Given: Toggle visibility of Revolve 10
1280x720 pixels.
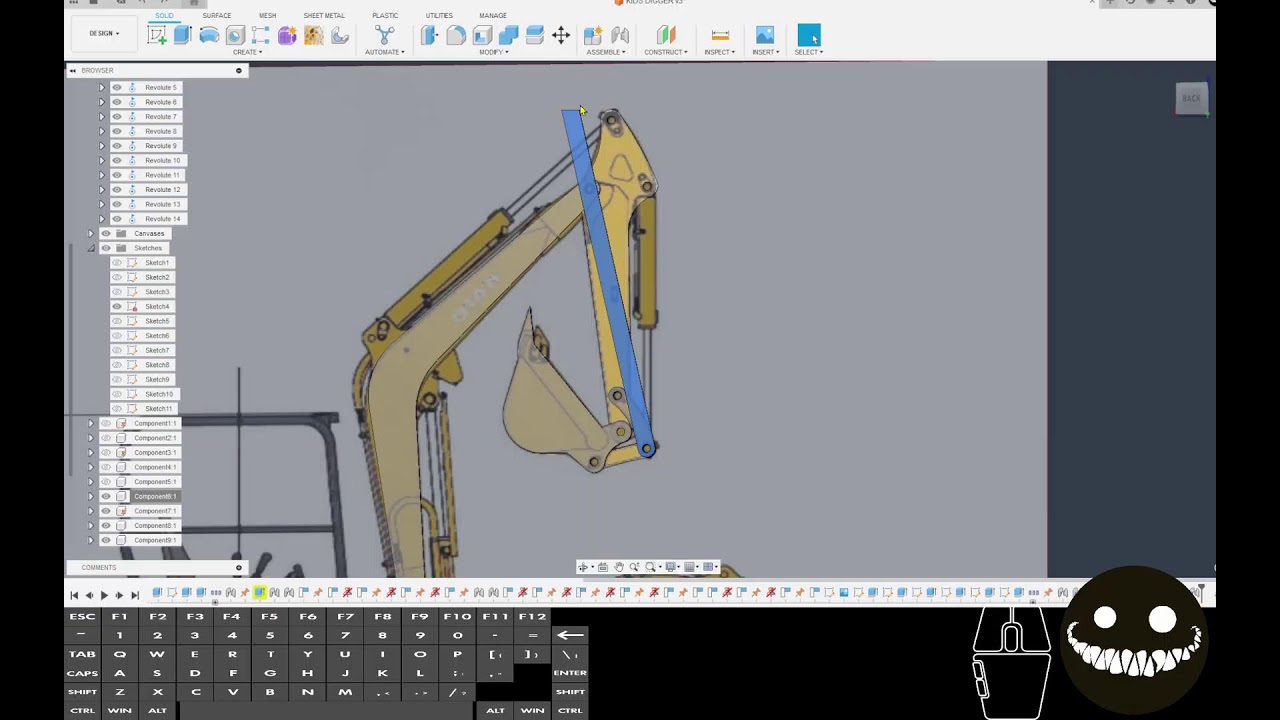Looking at the screenshot, I should (117, 161).
